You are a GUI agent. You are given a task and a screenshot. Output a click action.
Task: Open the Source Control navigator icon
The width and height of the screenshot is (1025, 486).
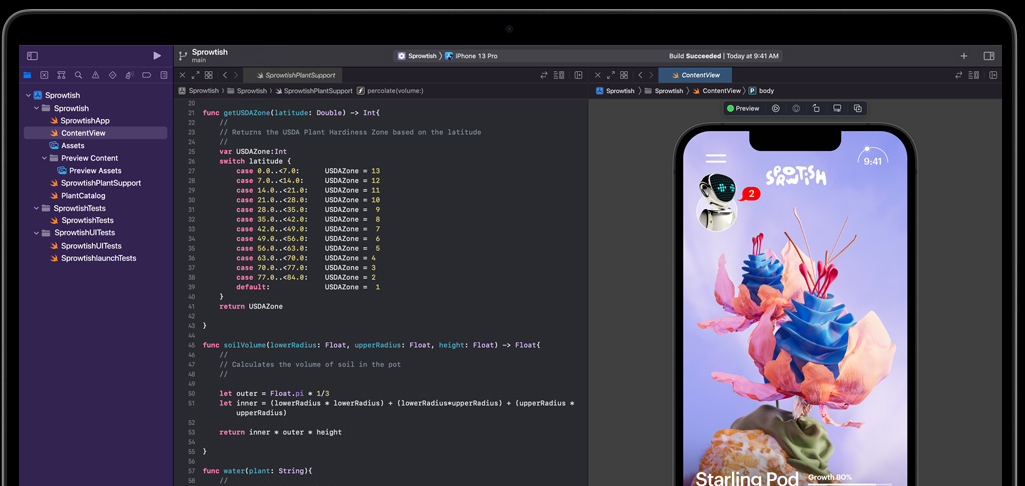[44, 75]
